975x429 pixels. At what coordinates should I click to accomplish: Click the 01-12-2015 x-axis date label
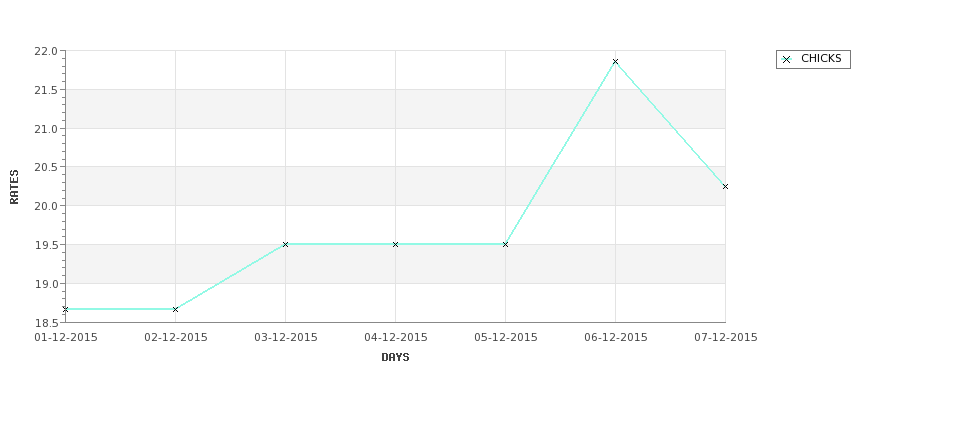pos(66,337)
